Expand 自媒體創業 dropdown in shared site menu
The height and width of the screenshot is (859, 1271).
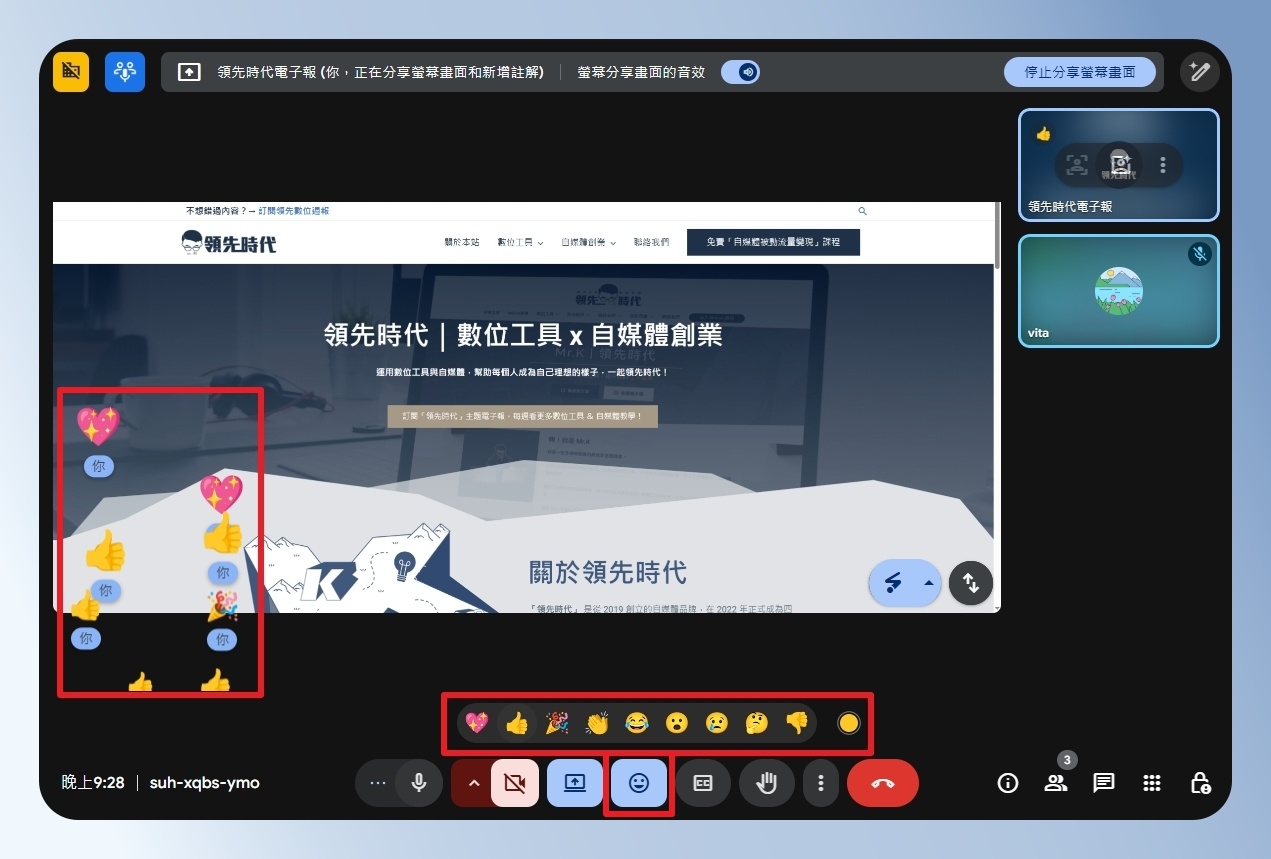point(589,242)
